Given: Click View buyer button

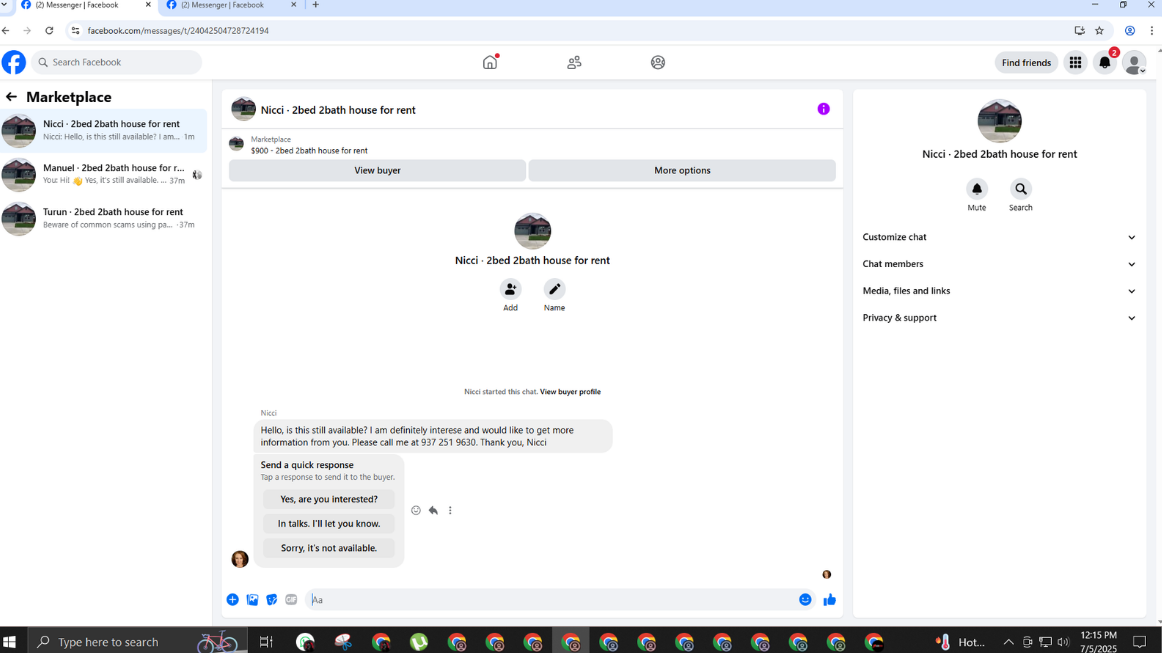Looking at the screenshot, I should (377, 170).
